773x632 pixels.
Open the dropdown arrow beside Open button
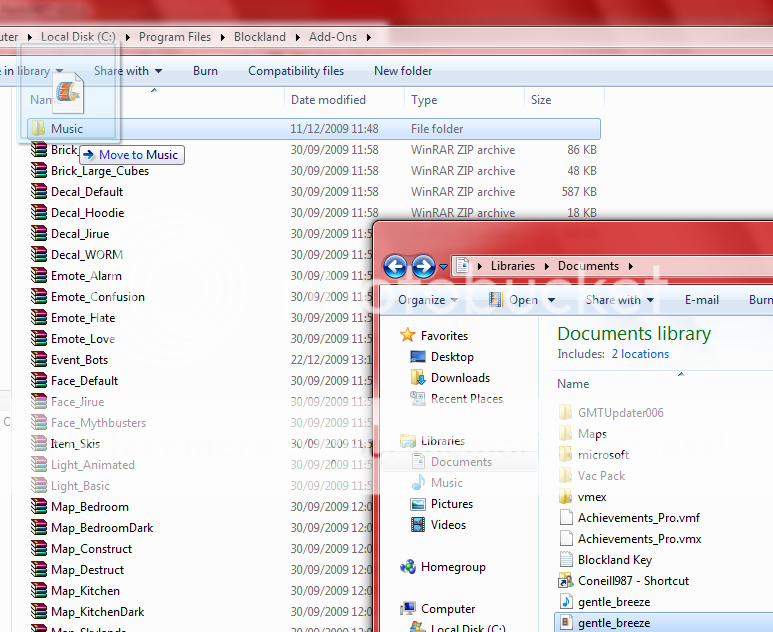pos(552,300)
